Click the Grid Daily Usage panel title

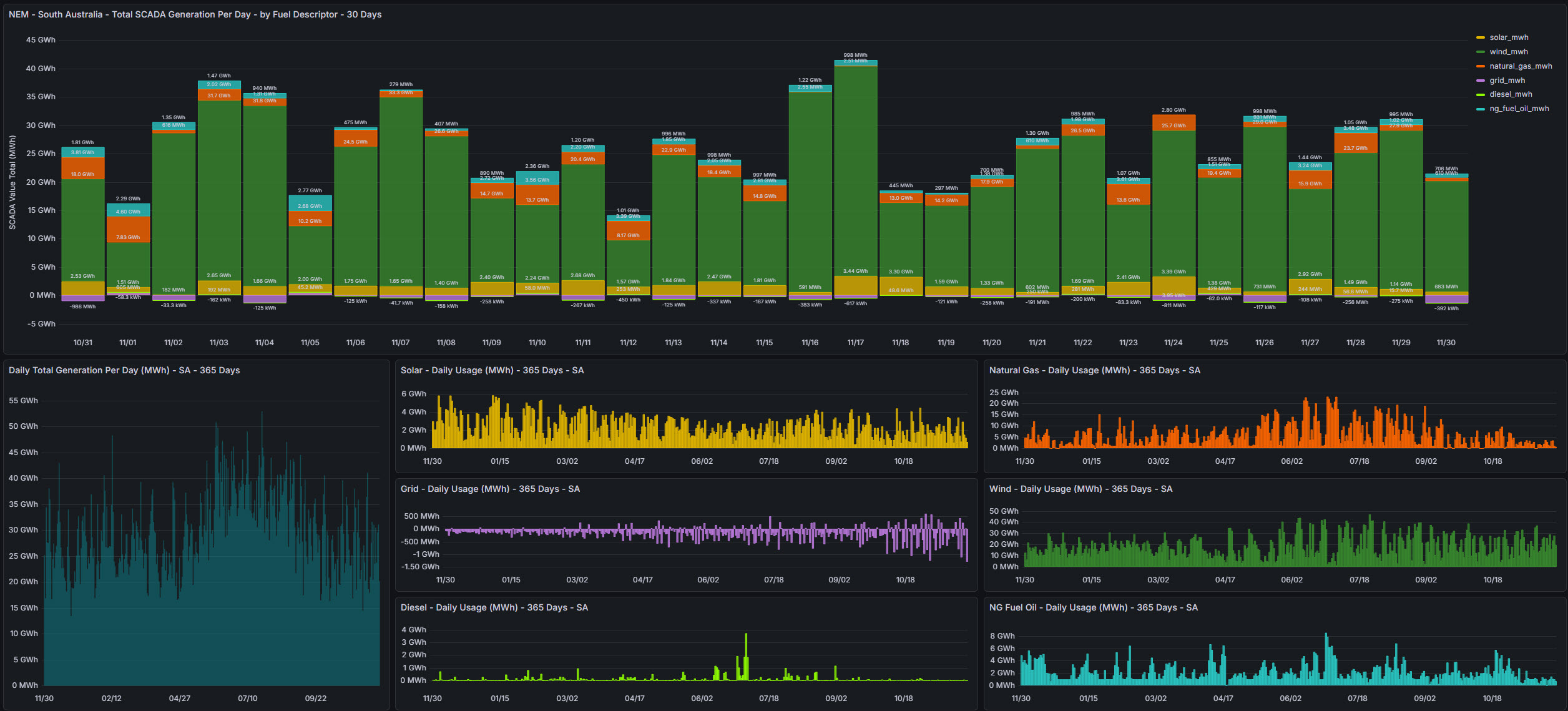click(490, 489)
